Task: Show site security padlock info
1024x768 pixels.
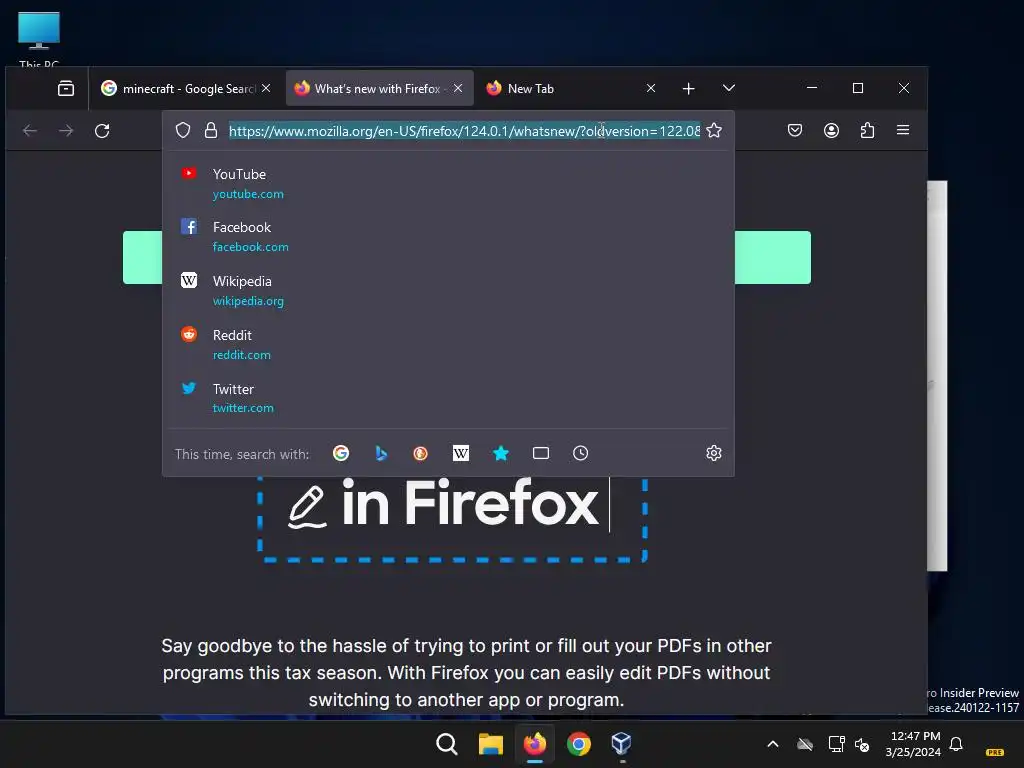Action: pos(210,131)
